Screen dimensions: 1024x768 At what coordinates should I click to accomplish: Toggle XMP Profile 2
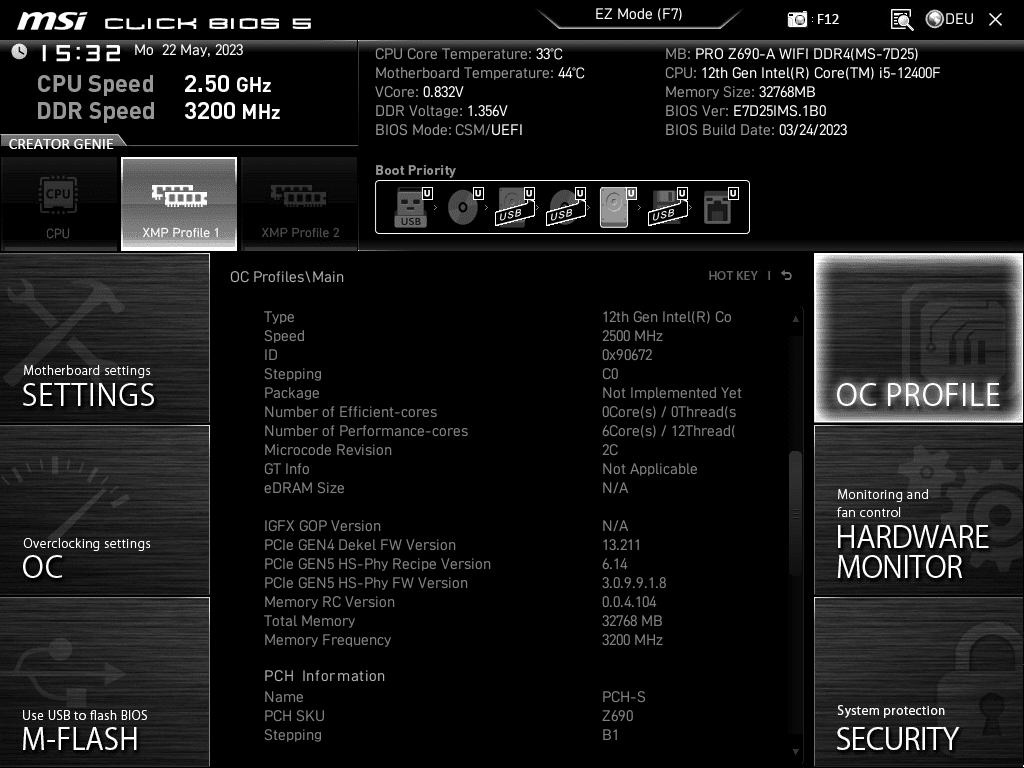click(300, 204)
